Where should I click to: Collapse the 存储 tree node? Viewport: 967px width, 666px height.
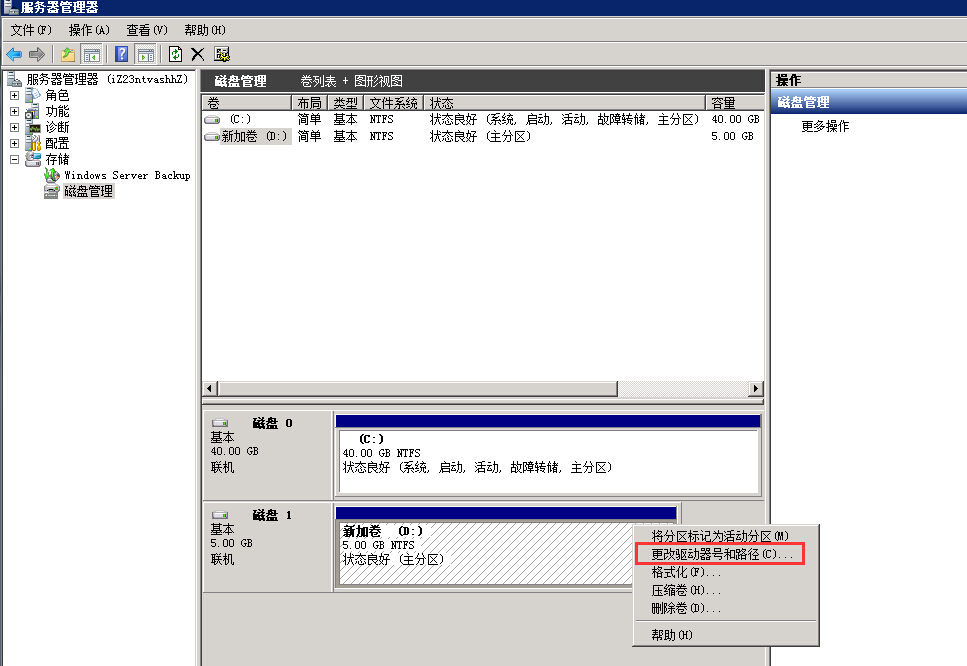pos(15,159)
